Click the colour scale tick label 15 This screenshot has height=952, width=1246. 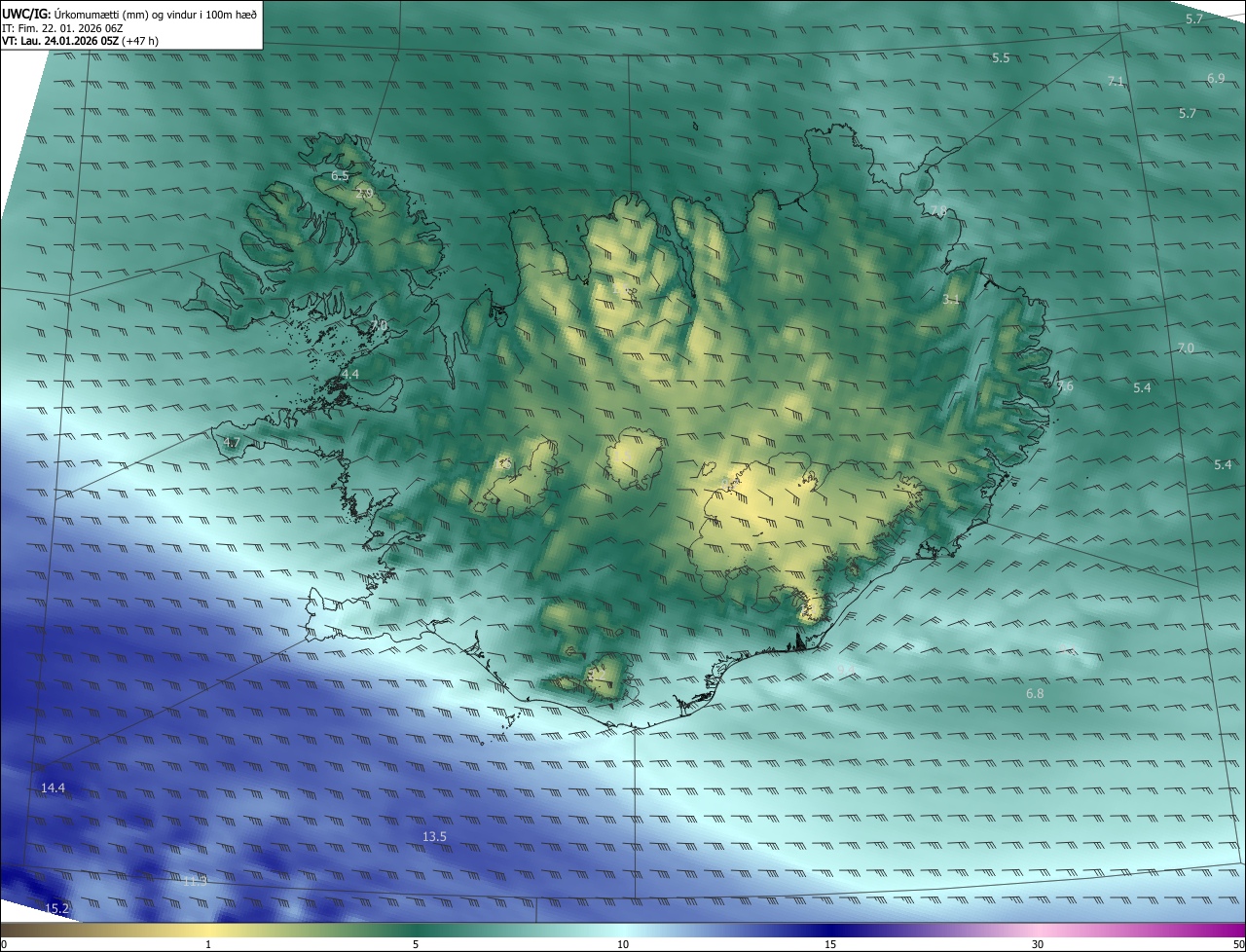coord(830,945)
